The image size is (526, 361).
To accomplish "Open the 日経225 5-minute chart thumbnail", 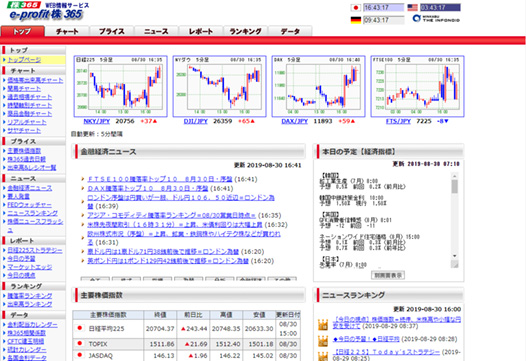I will 120,86.
